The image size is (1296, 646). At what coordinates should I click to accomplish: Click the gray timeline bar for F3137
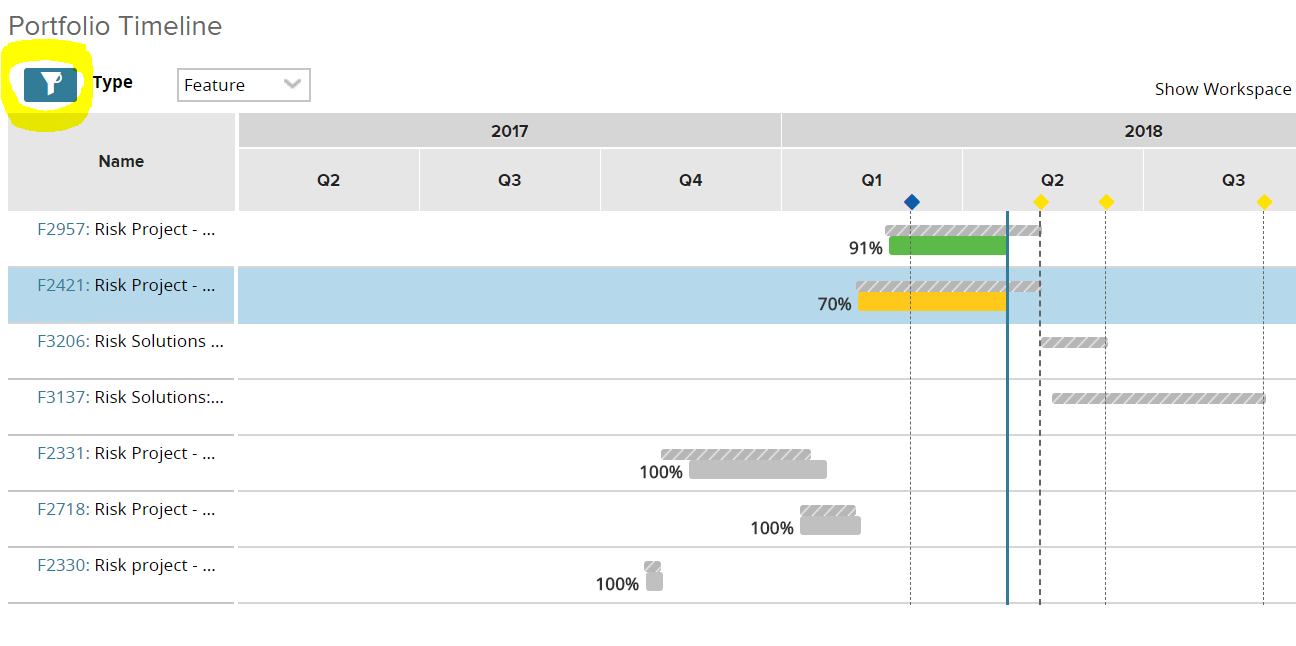(x=1160, y=397)
